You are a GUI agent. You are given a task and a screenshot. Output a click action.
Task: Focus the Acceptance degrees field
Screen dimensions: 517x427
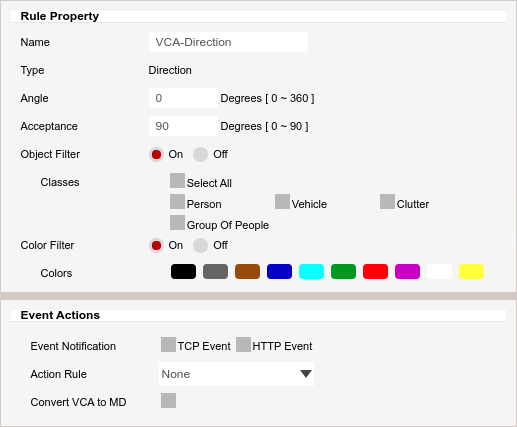tap(183, 126)
